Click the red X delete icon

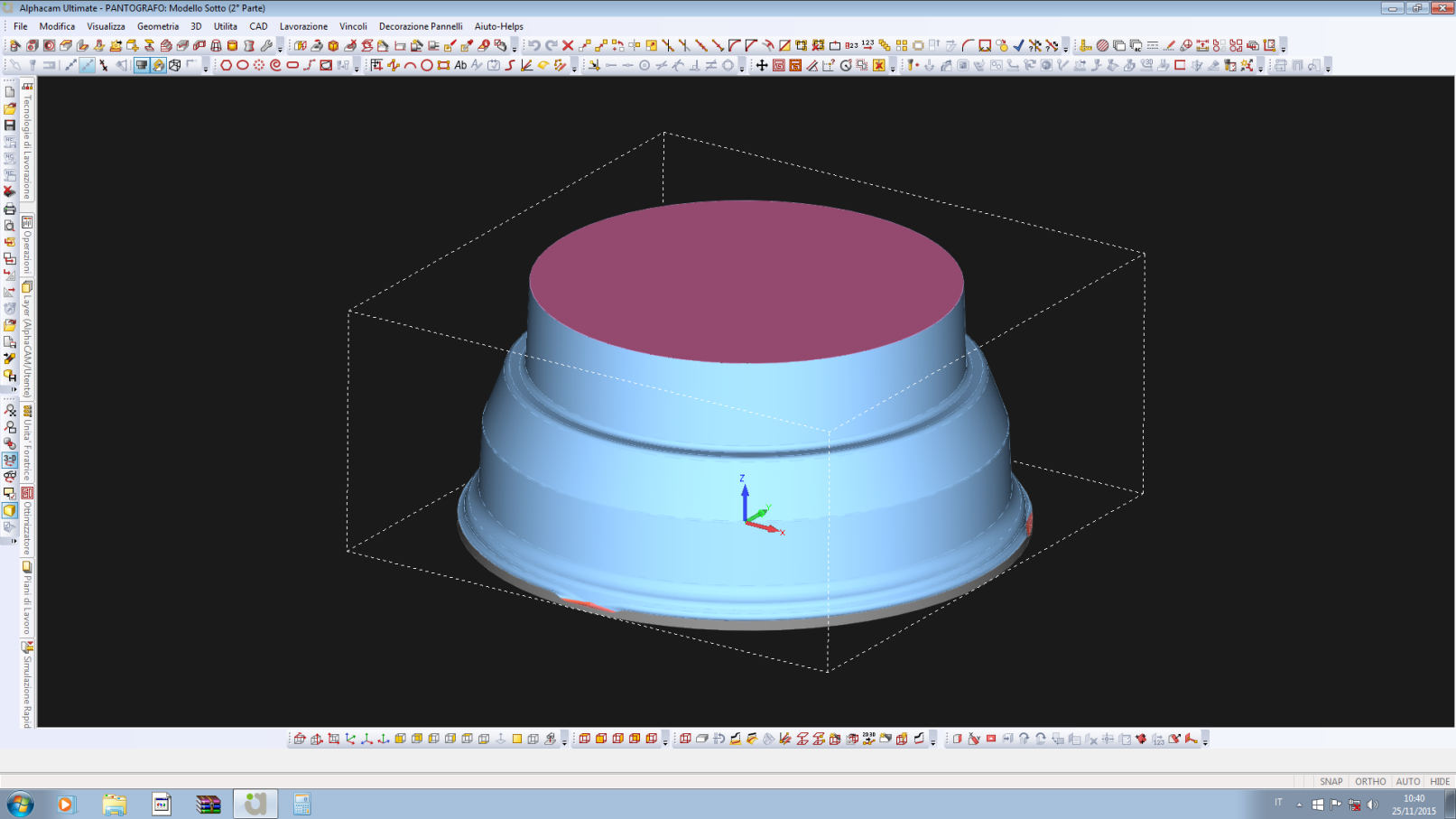[x=568, y=45]
